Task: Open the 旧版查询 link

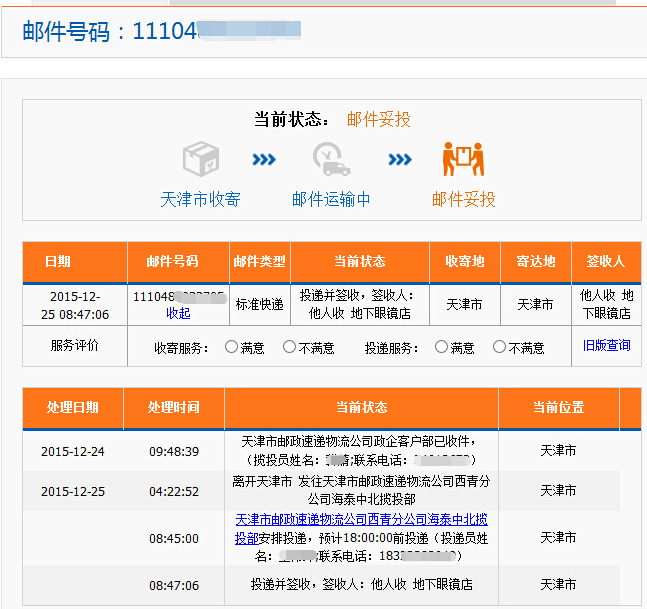Action: pos(606,346)
